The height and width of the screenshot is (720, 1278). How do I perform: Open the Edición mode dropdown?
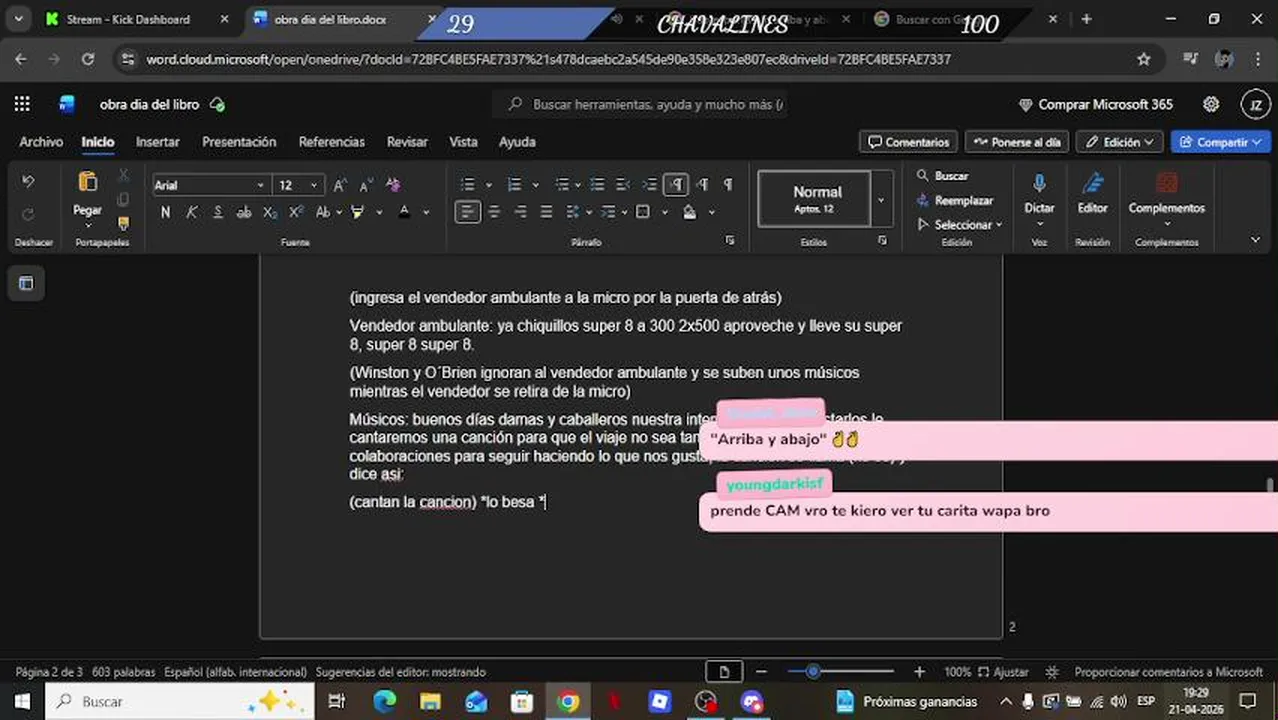[1120, 142]
